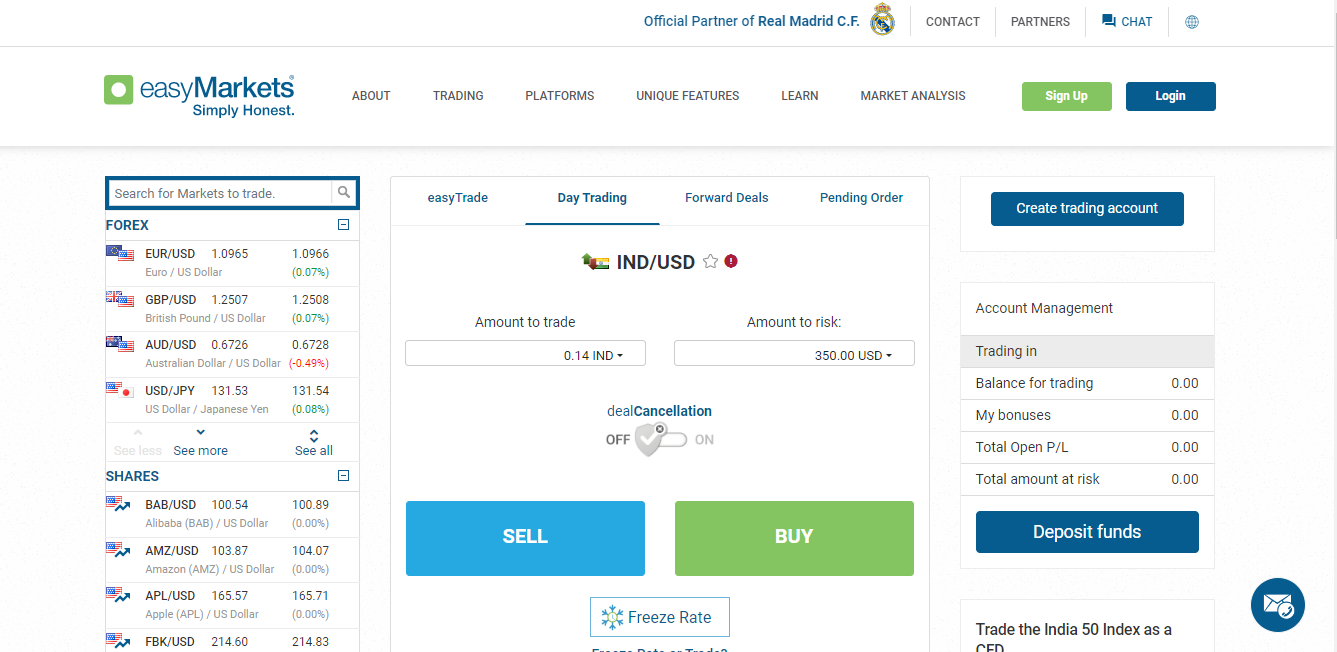
Task: Click the search magnifier icon
Action: click(344, 192)
